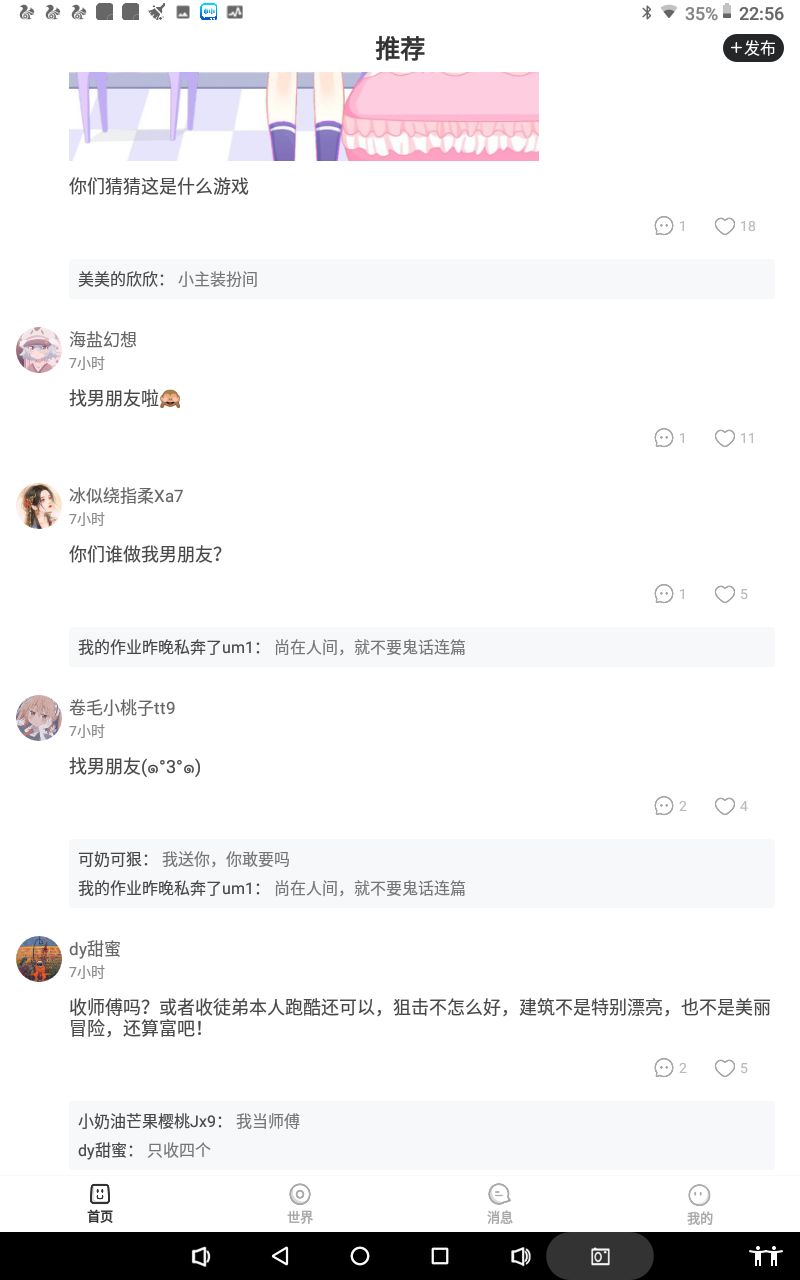The height and width of the screenshot is (1280, 800).
Task: Tap the screenshot camera icon in navigation bar
Action: [x=600, y=1256]
